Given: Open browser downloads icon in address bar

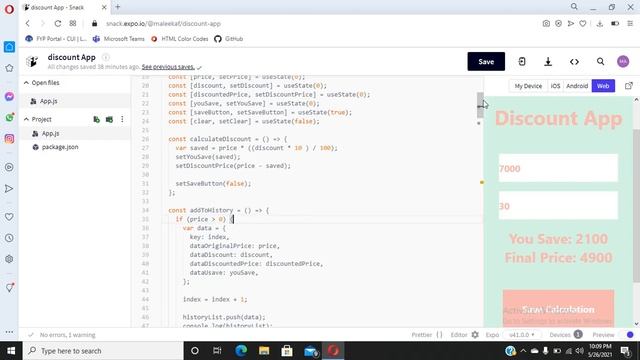Looking at the screenshot, I should (x=600, y=24).
